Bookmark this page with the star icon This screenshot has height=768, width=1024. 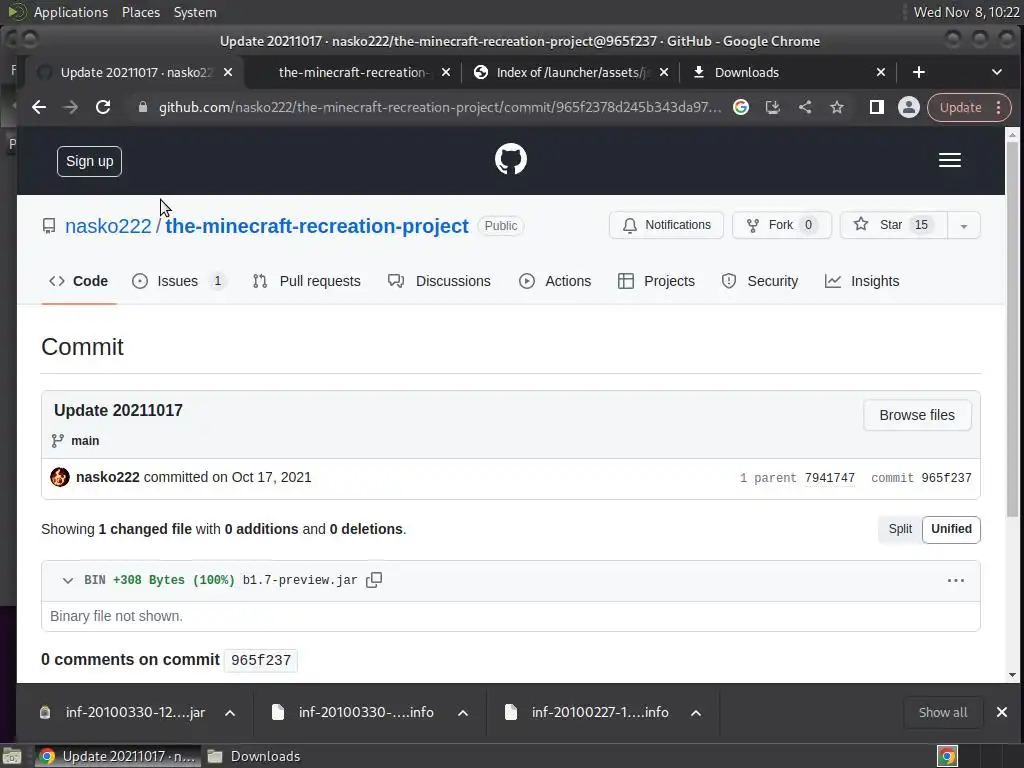[837, 107]
